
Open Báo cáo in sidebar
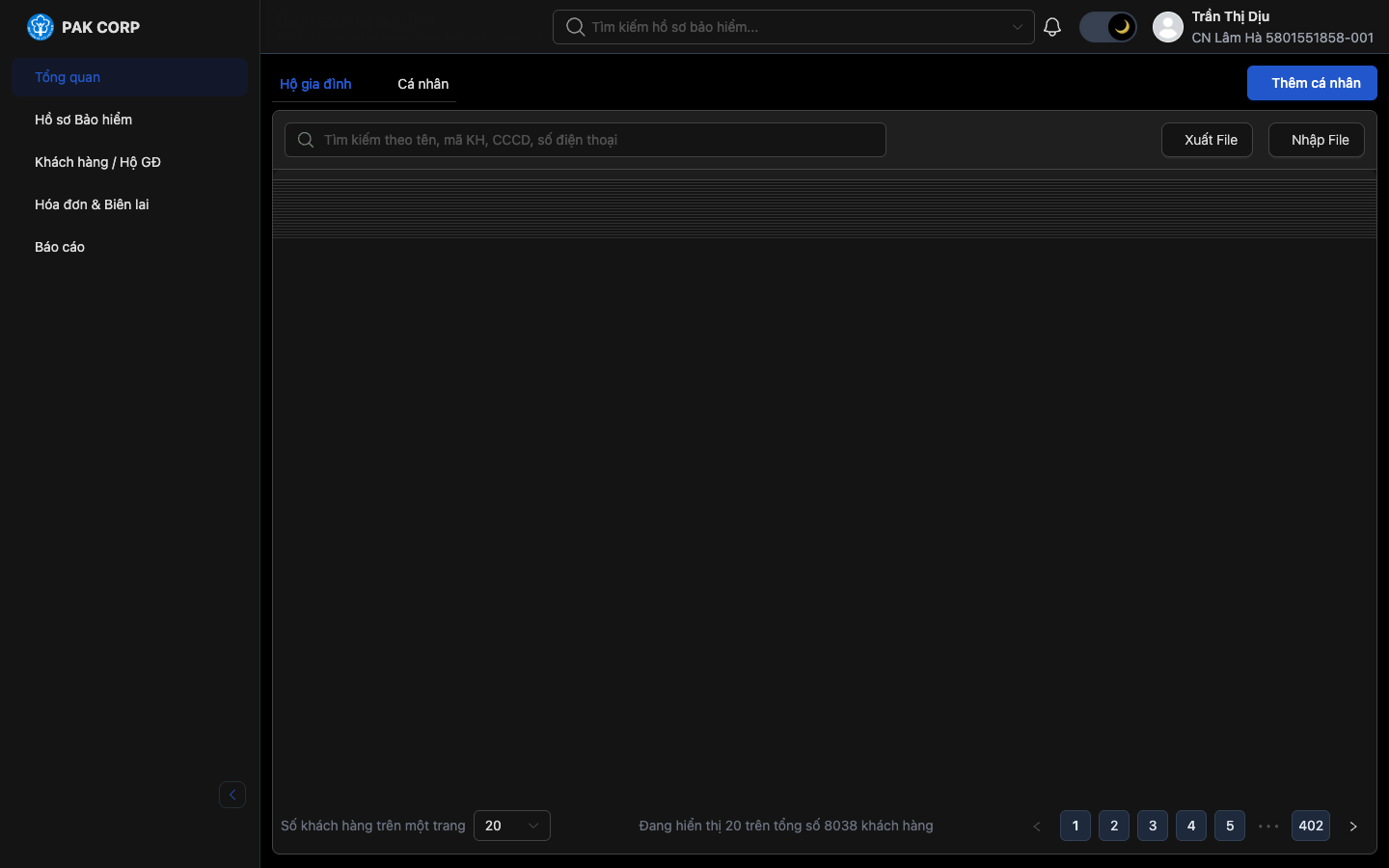click(130, 247)
